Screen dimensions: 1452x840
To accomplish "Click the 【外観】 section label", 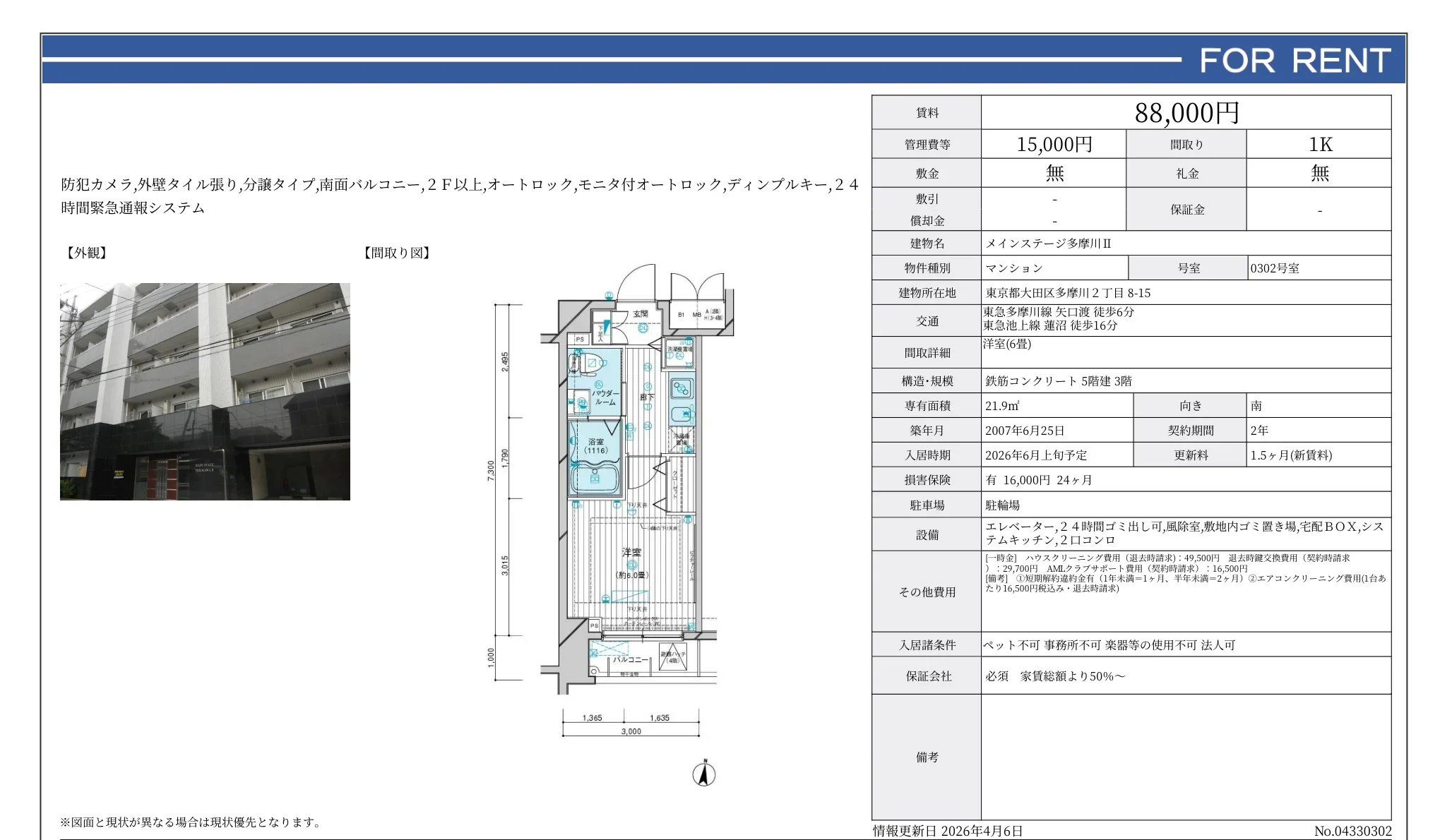I will pos(86,253).
